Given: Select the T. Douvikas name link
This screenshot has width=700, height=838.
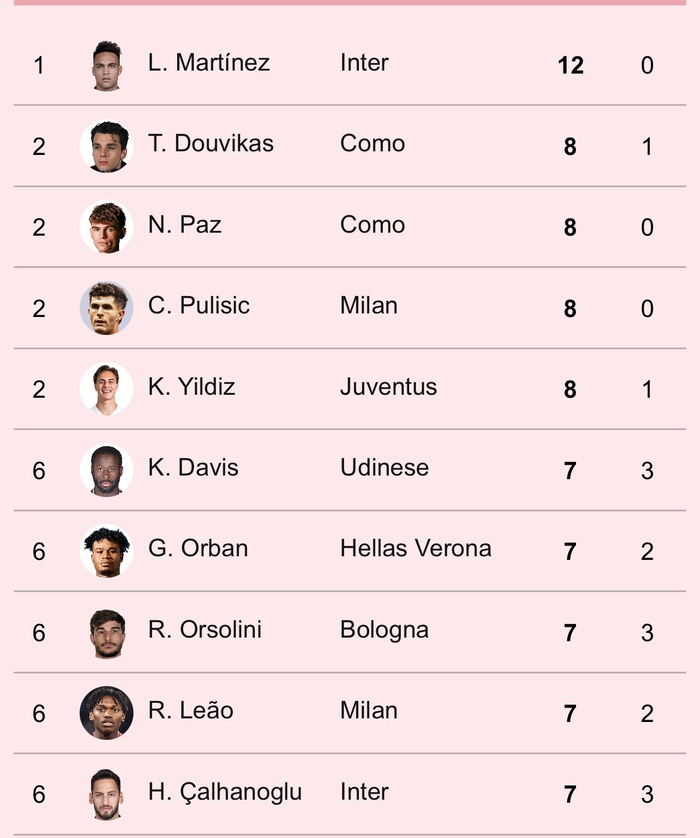Looking at the screenshot, I should point(211,144).
